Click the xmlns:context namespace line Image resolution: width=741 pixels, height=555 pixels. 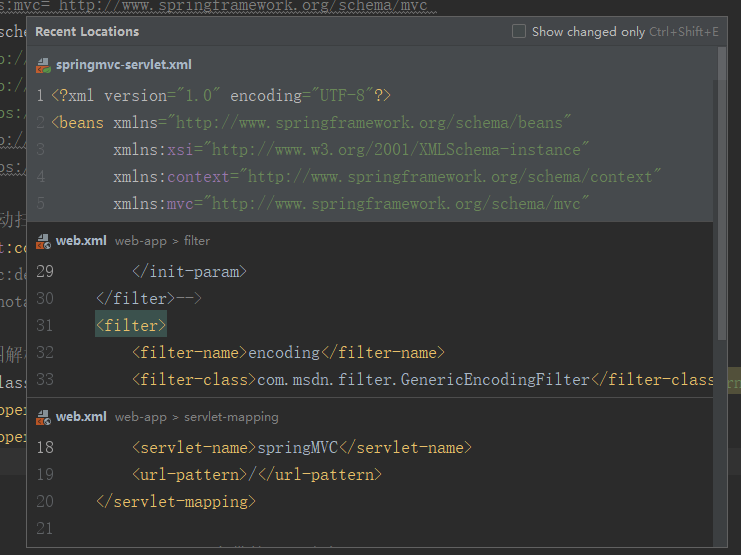coord(386,177)
